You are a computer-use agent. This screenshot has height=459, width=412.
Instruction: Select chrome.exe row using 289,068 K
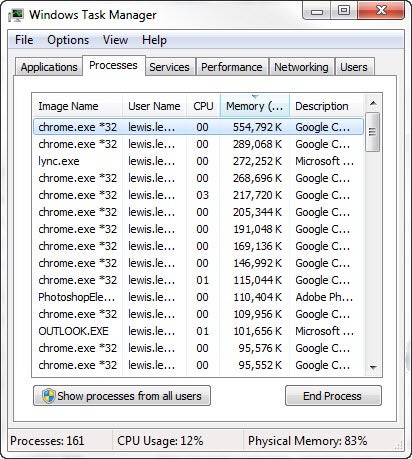[198, 144]
